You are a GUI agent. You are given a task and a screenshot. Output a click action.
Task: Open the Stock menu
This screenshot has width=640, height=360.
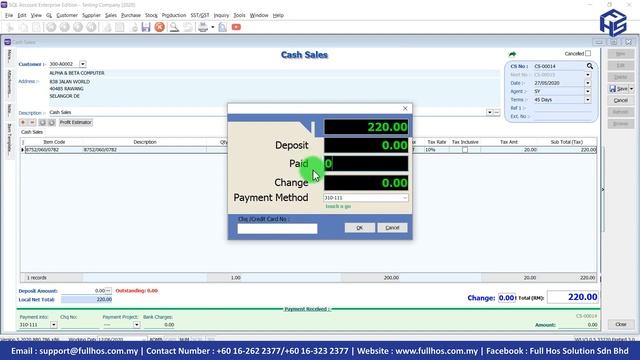pyautogui.click(x=151, y=15)
